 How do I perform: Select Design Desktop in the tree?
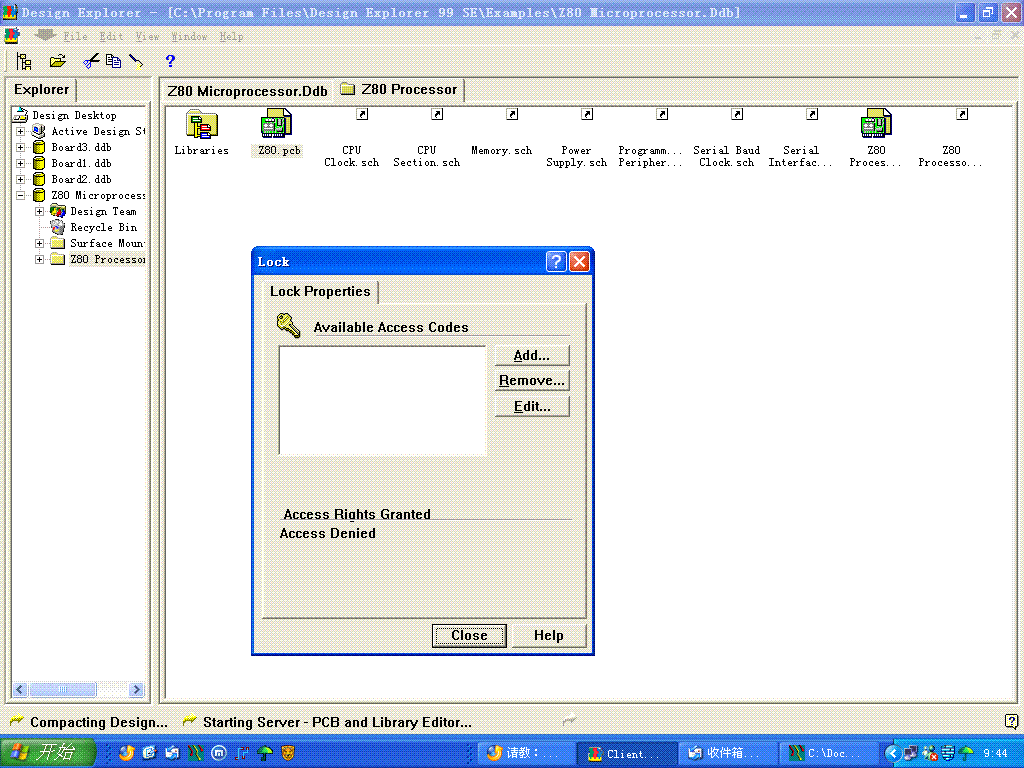74,116
